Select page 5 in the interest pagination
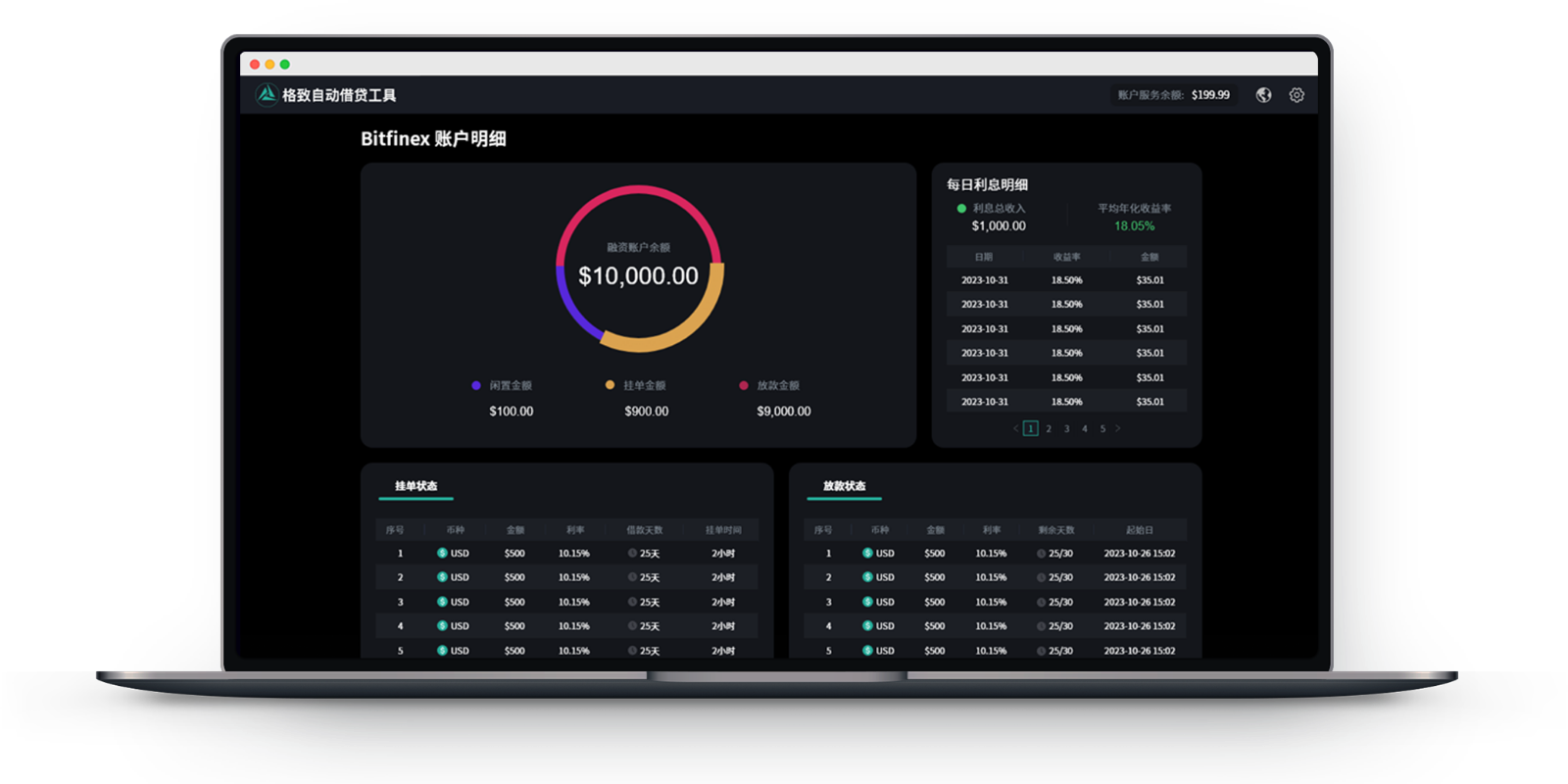 pyautogui.click(x=1102, y=428)
